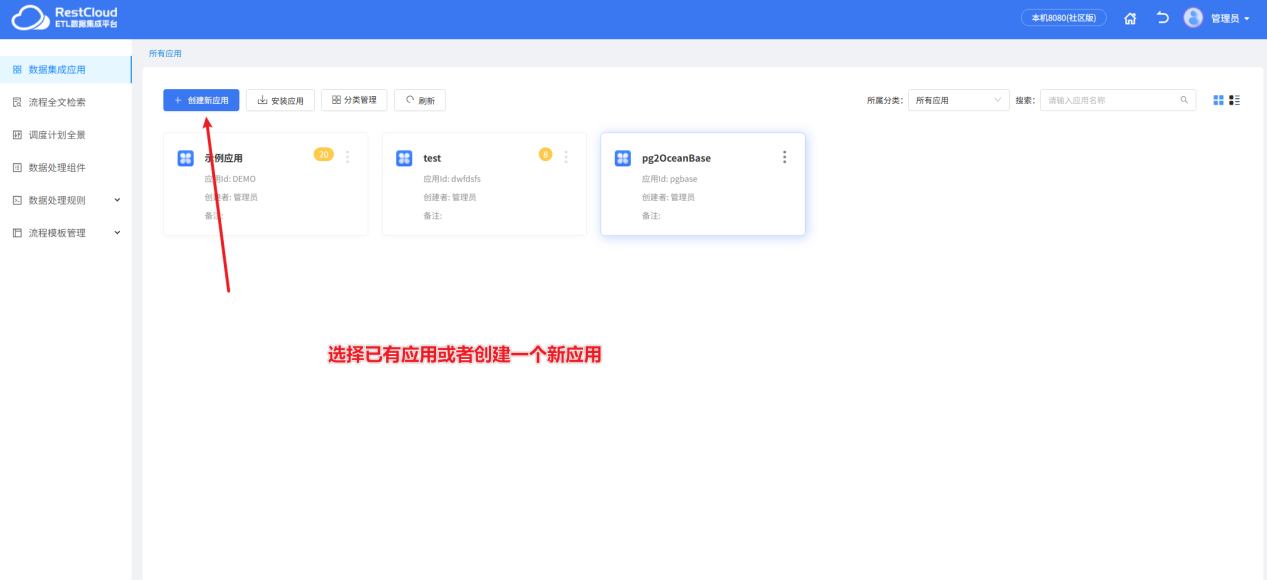1267x580 pixels.
Task: Click the RestCloud logo
Action: tap(64, 18)
